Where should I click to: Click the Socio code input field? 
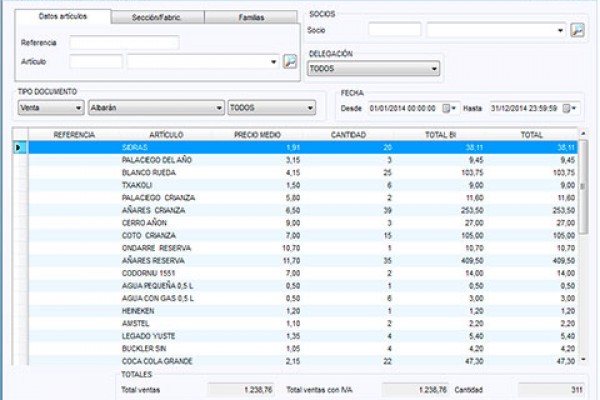(x=395, y=30)
